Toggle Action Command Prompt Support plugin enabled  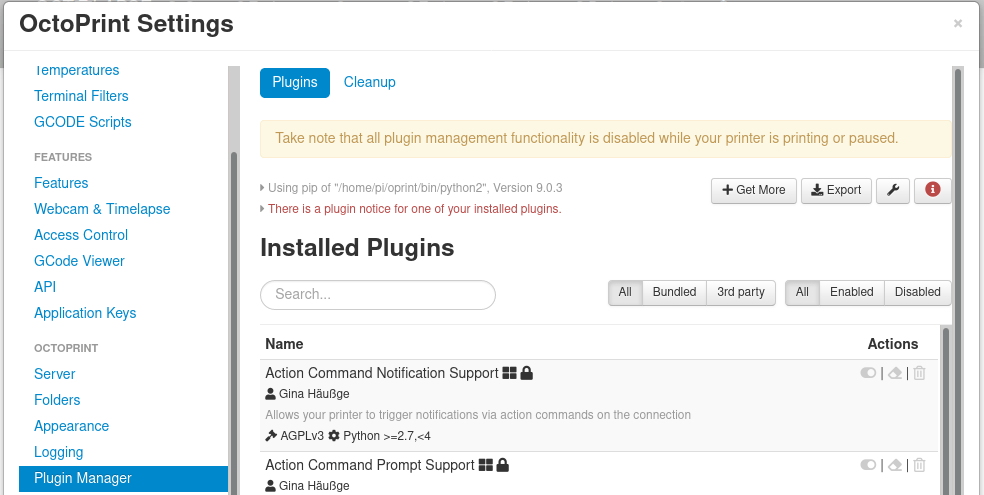click(868, 465)
